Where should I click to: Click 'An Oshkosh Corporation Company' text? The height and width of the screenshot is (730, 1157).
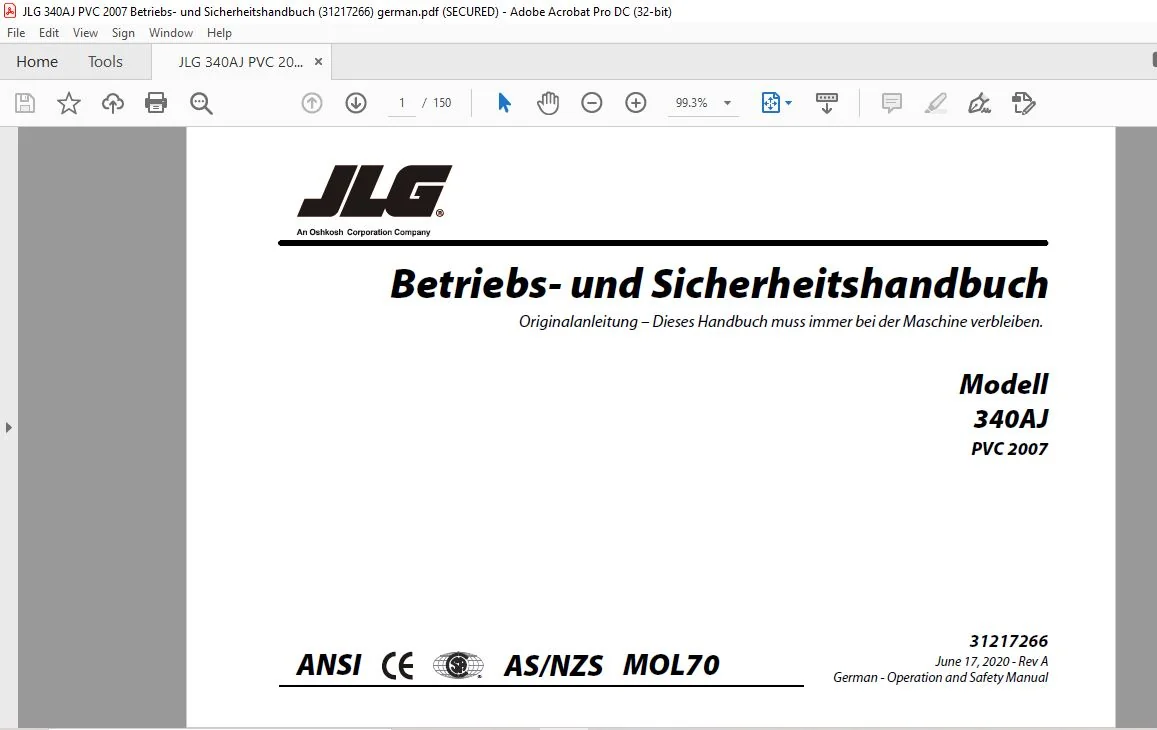[363, 232]
